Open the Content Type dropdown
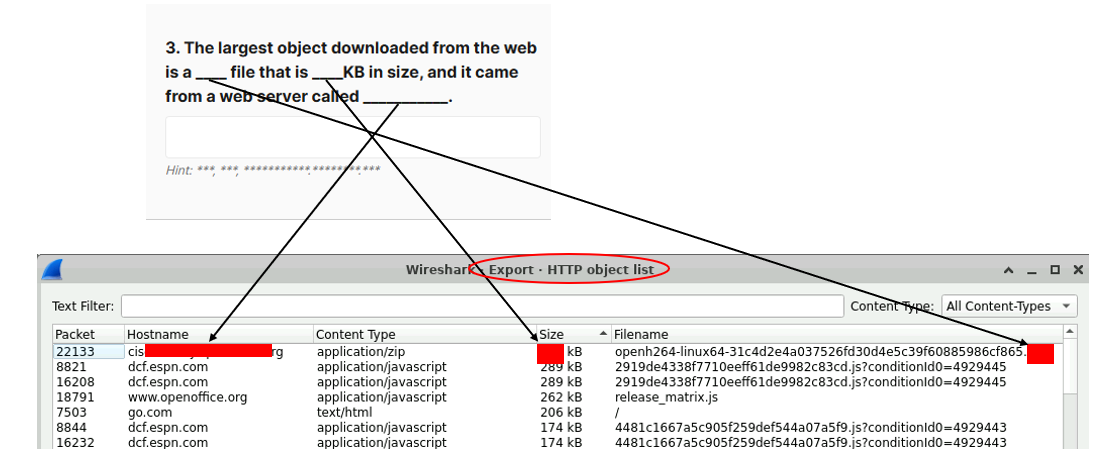Image resolution: width=1109 pixels, height=449 pixels. click(1010, 306)
